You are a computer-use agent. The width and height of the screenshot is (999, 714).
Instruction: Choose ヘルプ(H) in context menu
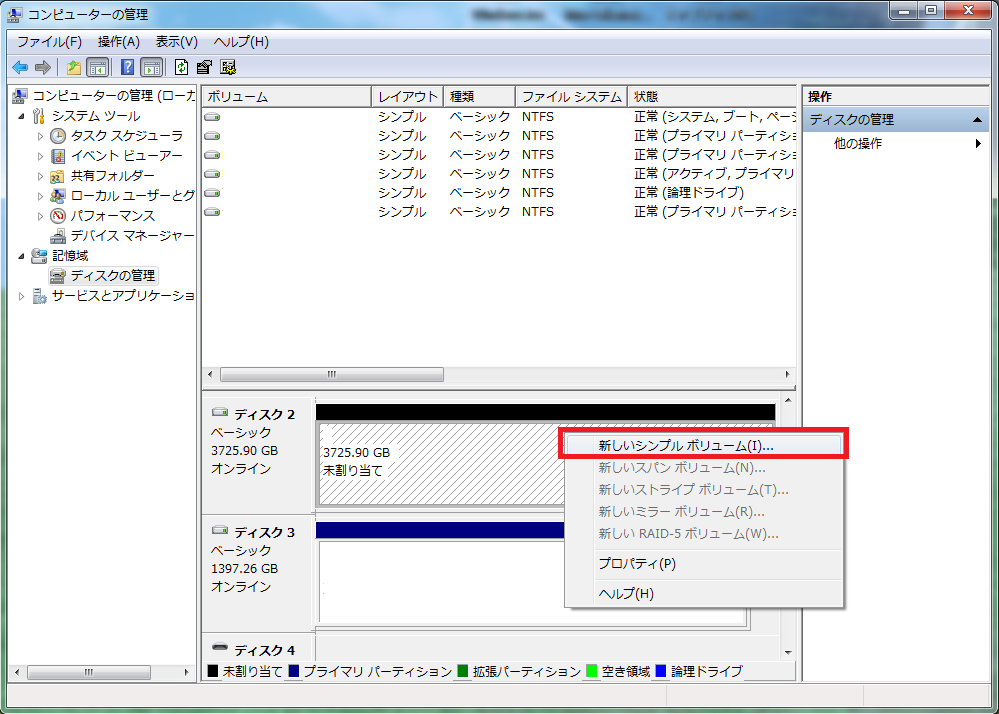[703, 594]
